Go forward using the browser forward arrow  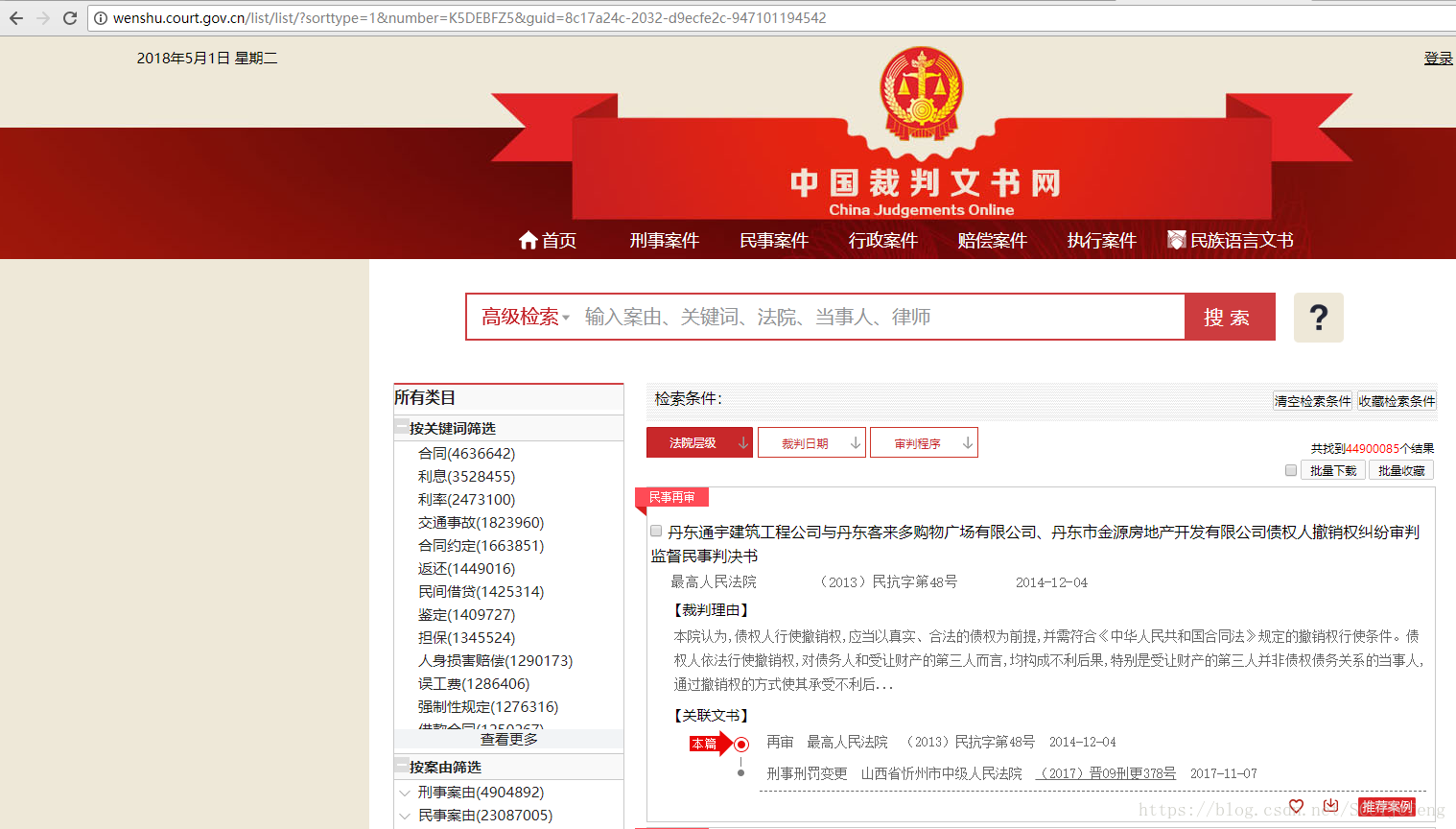[43, 18]
